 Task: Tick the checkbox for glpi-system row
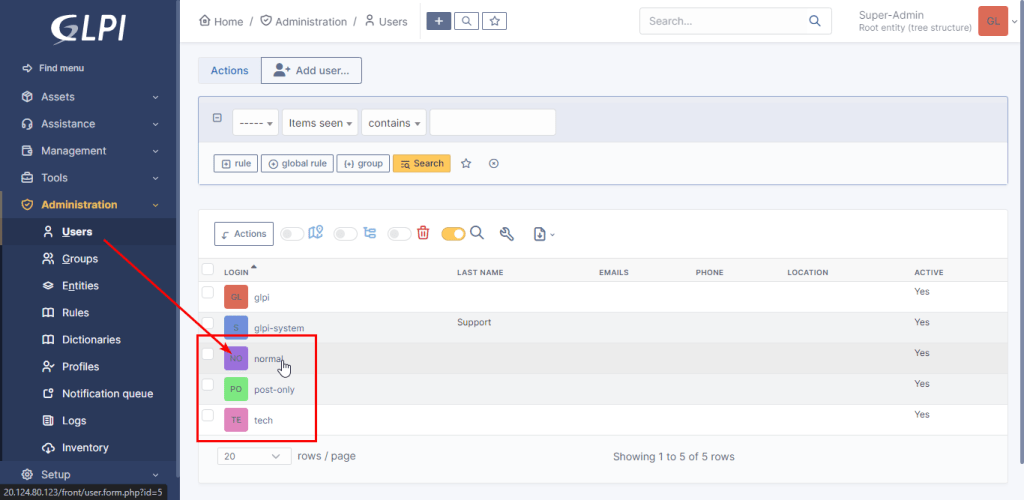click(208, 323)
